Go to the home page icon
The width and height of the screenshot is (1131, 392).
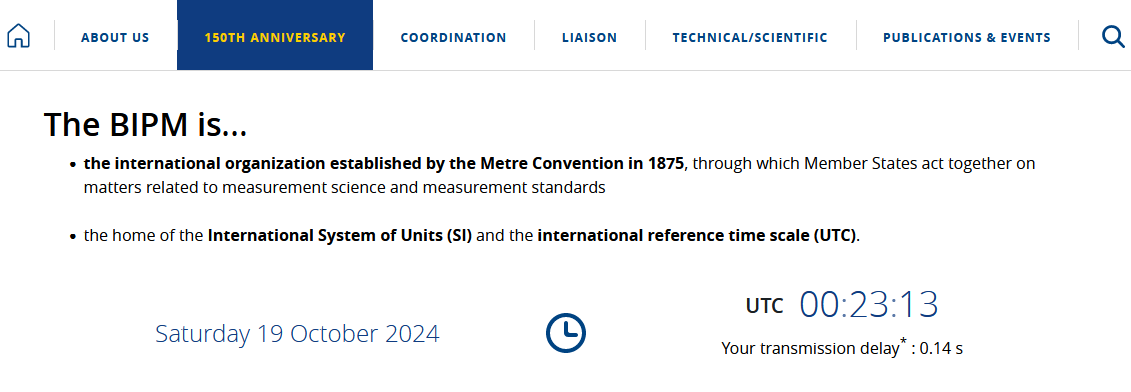(x=18, y=35)
